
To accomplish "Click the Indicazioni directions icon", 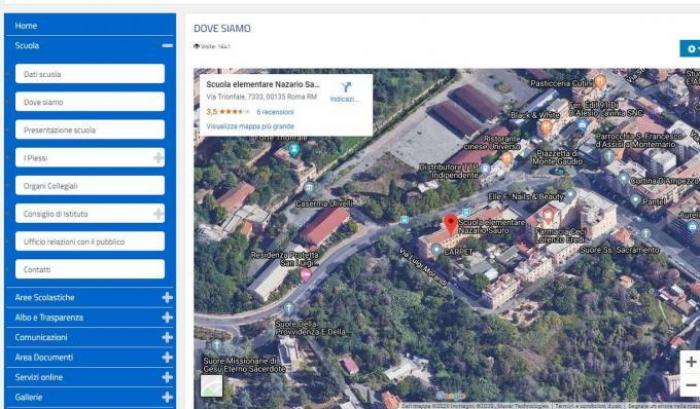I will pyautogui.click(x=346, y=88).
